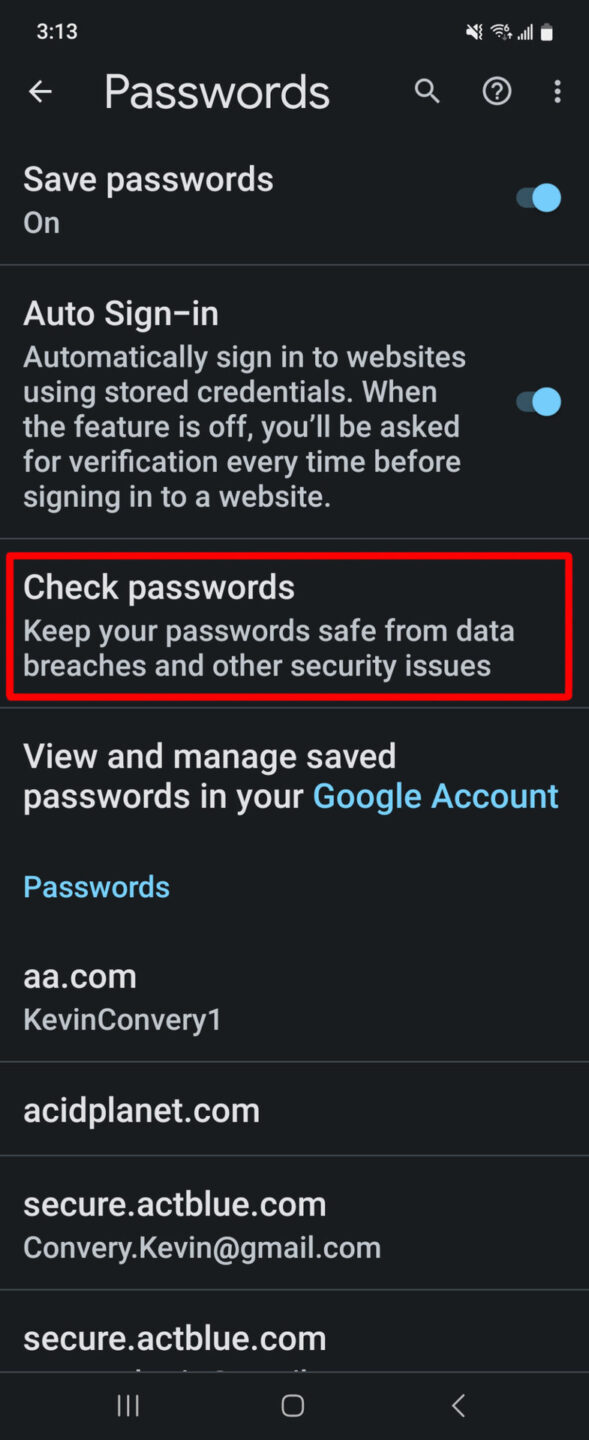589x1440 pixels.
Task: Tap the battery indicator in status bar
Action: (x=547, y=31)
